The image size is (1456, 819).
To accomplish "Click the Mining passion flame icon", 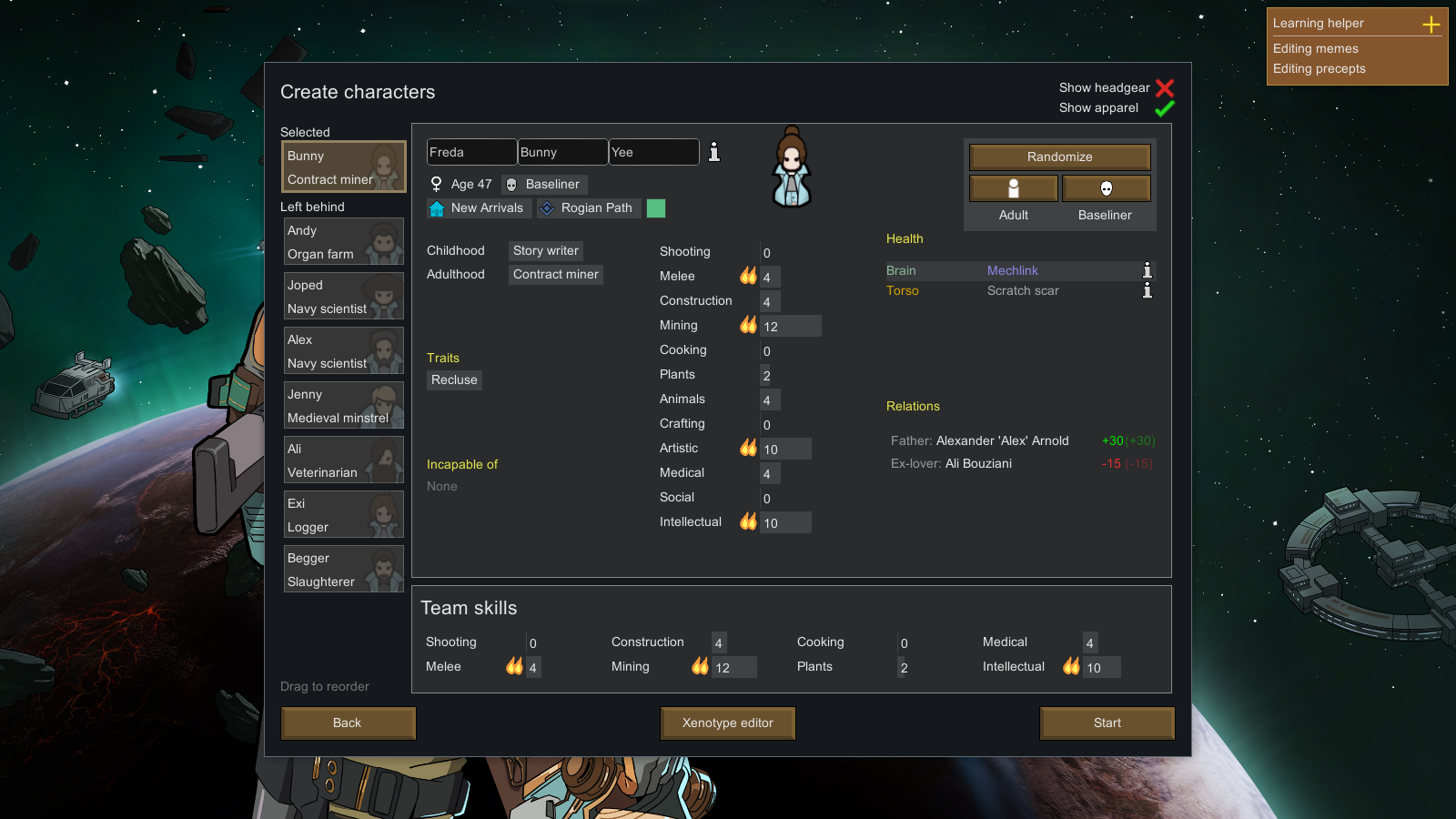I will pos(748,325).
